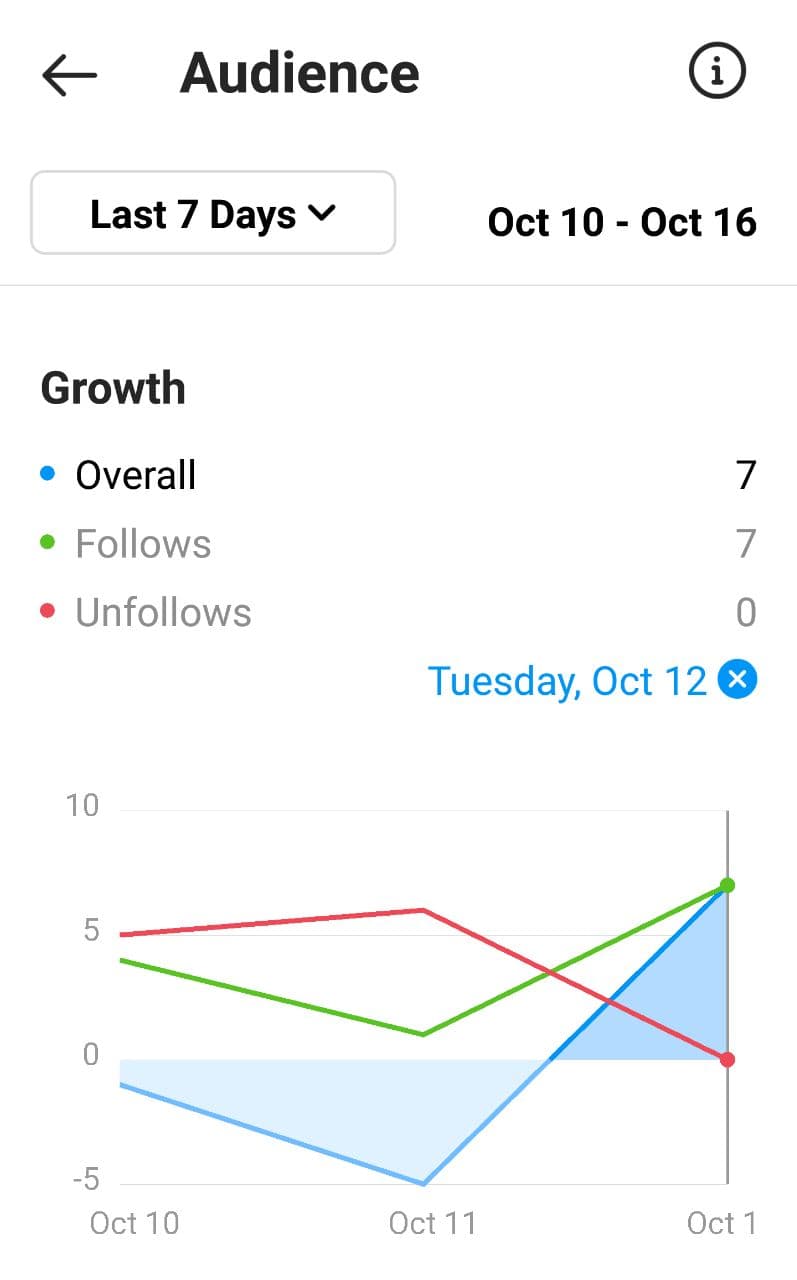Click the chevron beside Last 7 Days

click(322, 213)
